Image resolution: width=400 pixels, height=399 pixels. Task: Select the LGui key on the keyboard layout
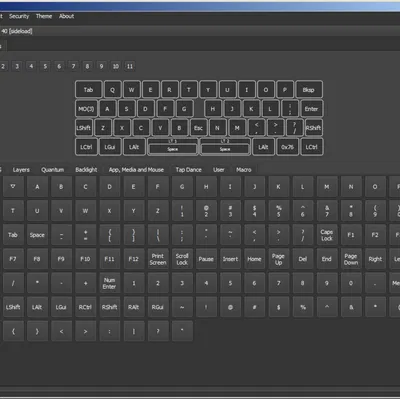point(110,147)
